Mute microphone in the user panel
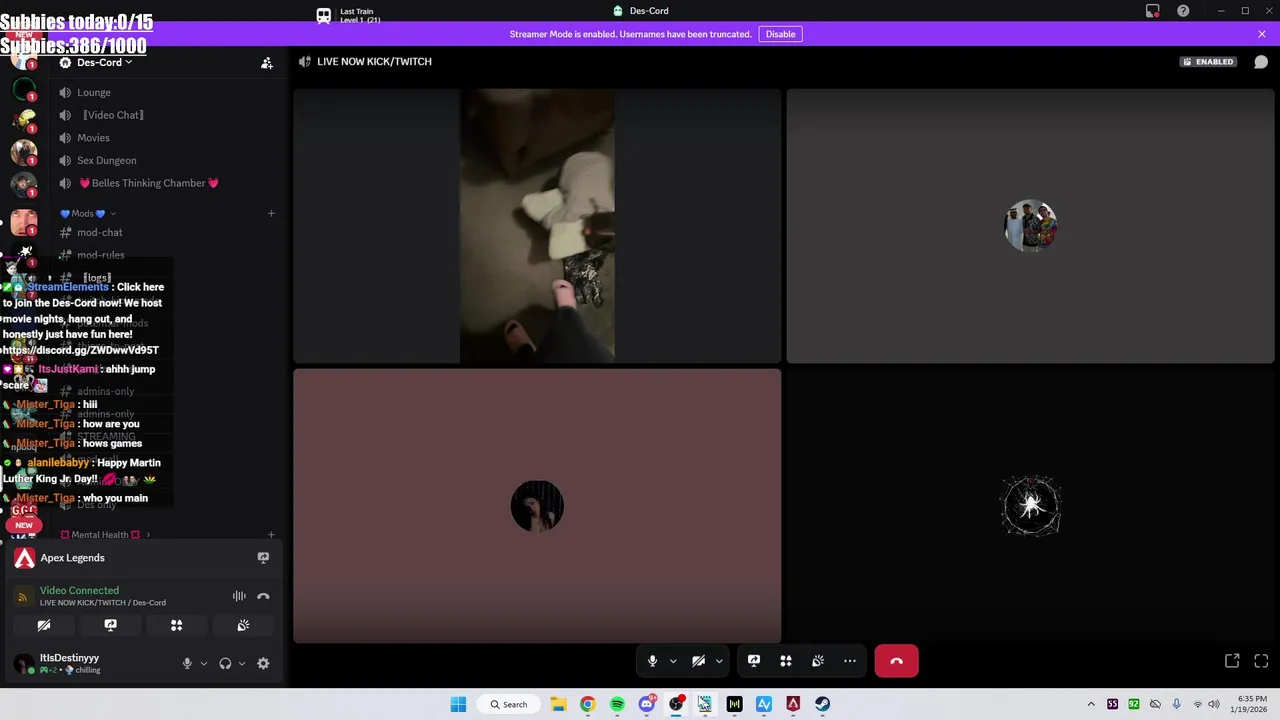Image resolution: width=1280 pixels, height=720 pixels. (x=187, y=663)
